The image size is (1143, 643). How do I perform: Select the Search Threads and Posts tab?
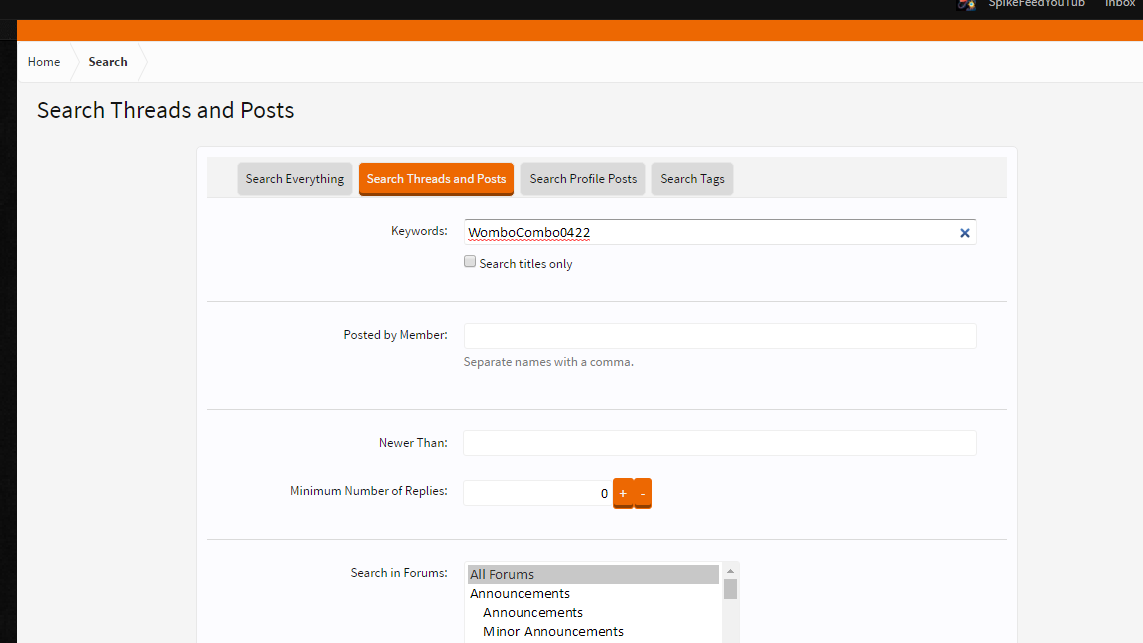[x=437, y=179]
